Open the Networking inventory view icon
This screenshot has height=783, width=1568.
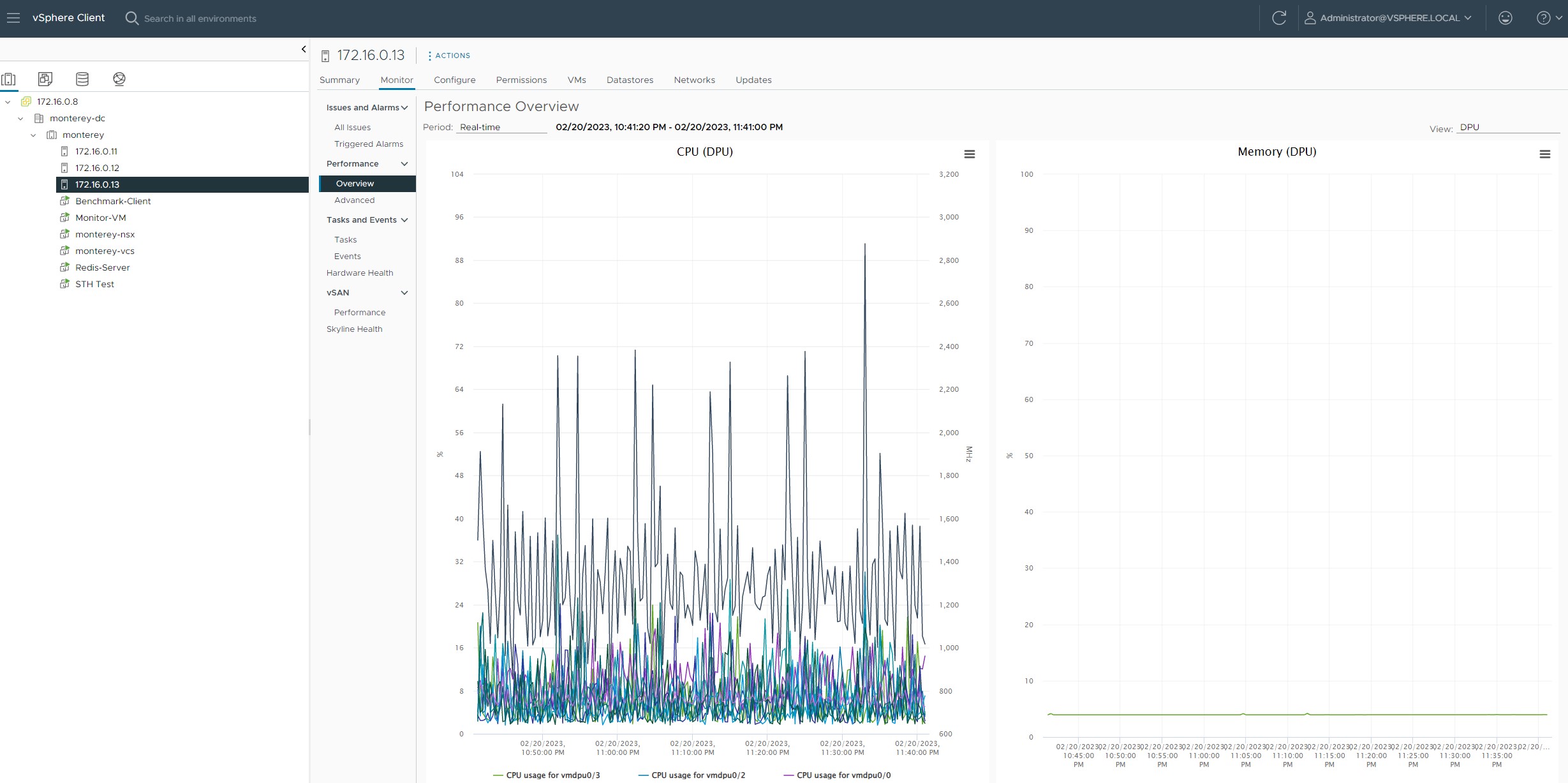pyautogui.click(x=119, y=79)
